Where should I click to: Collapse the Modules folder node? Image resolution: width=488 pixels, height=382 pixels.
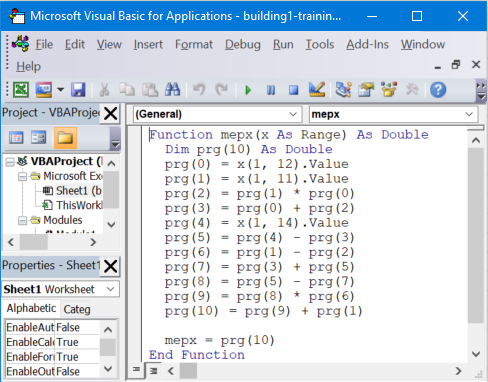pos(23,220)
